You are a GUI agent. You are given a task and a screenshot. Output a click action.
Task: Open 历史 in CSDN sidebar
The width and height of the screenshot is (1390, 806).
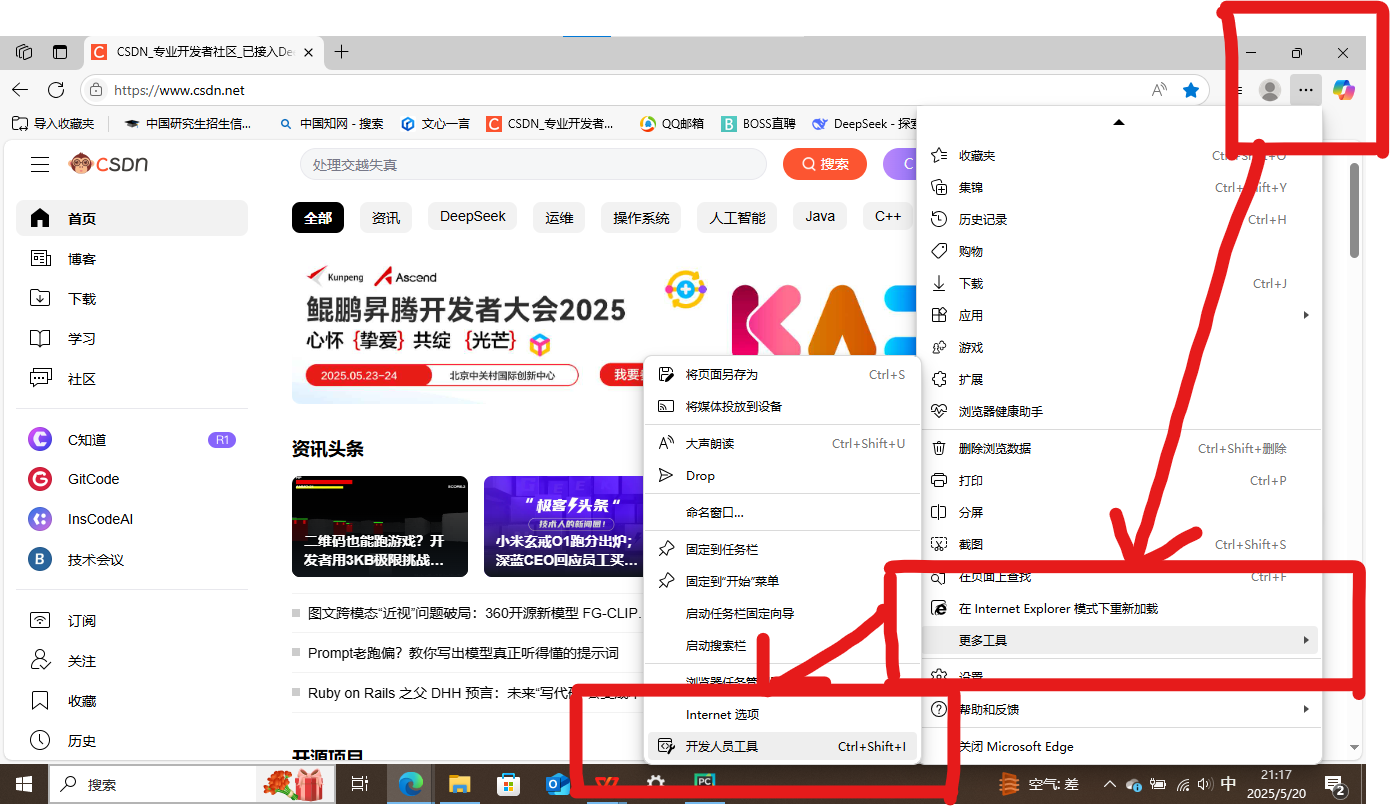[132, 741]
